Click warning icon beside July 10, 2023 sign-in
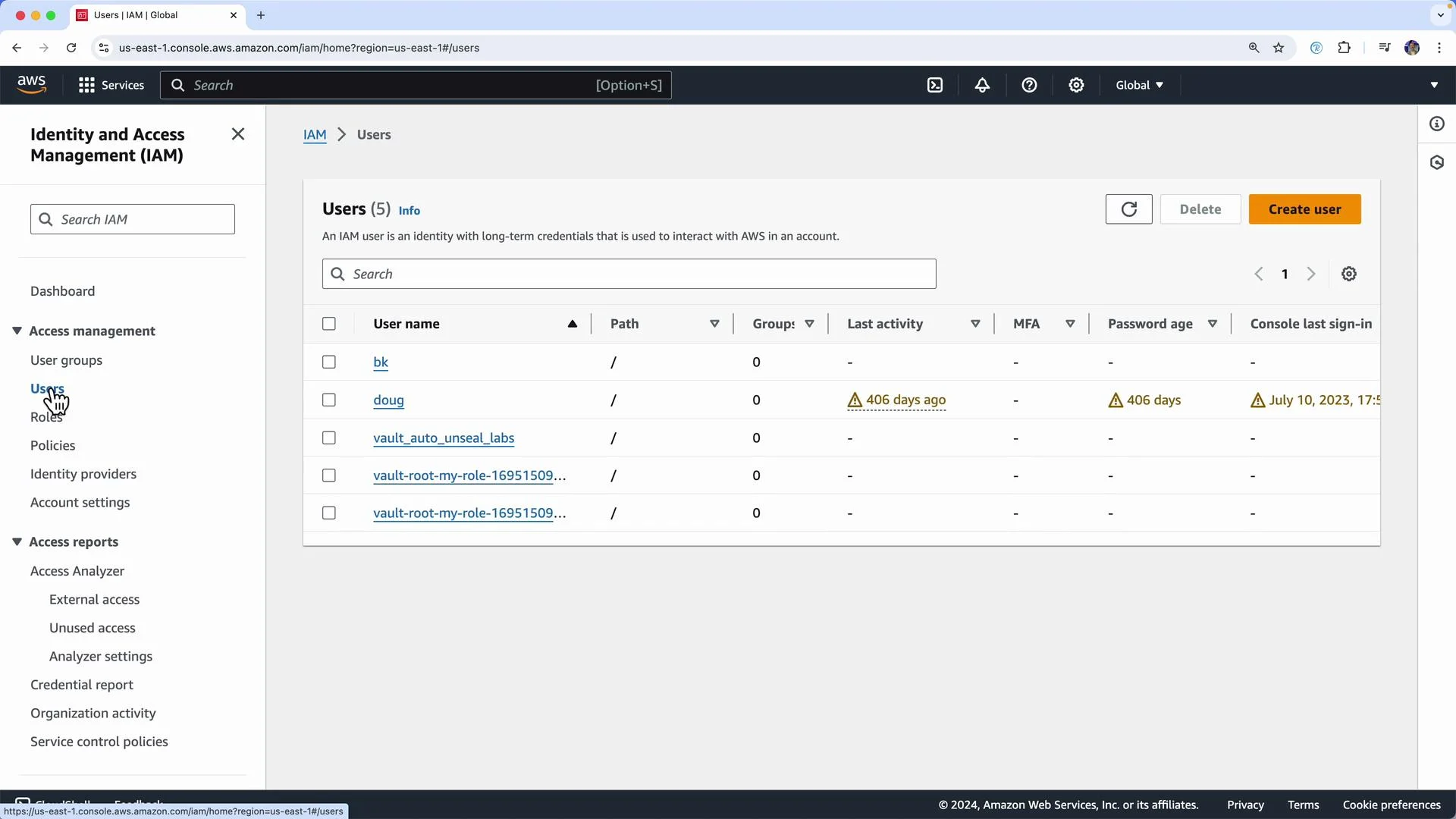 [x=1258, y=400]
